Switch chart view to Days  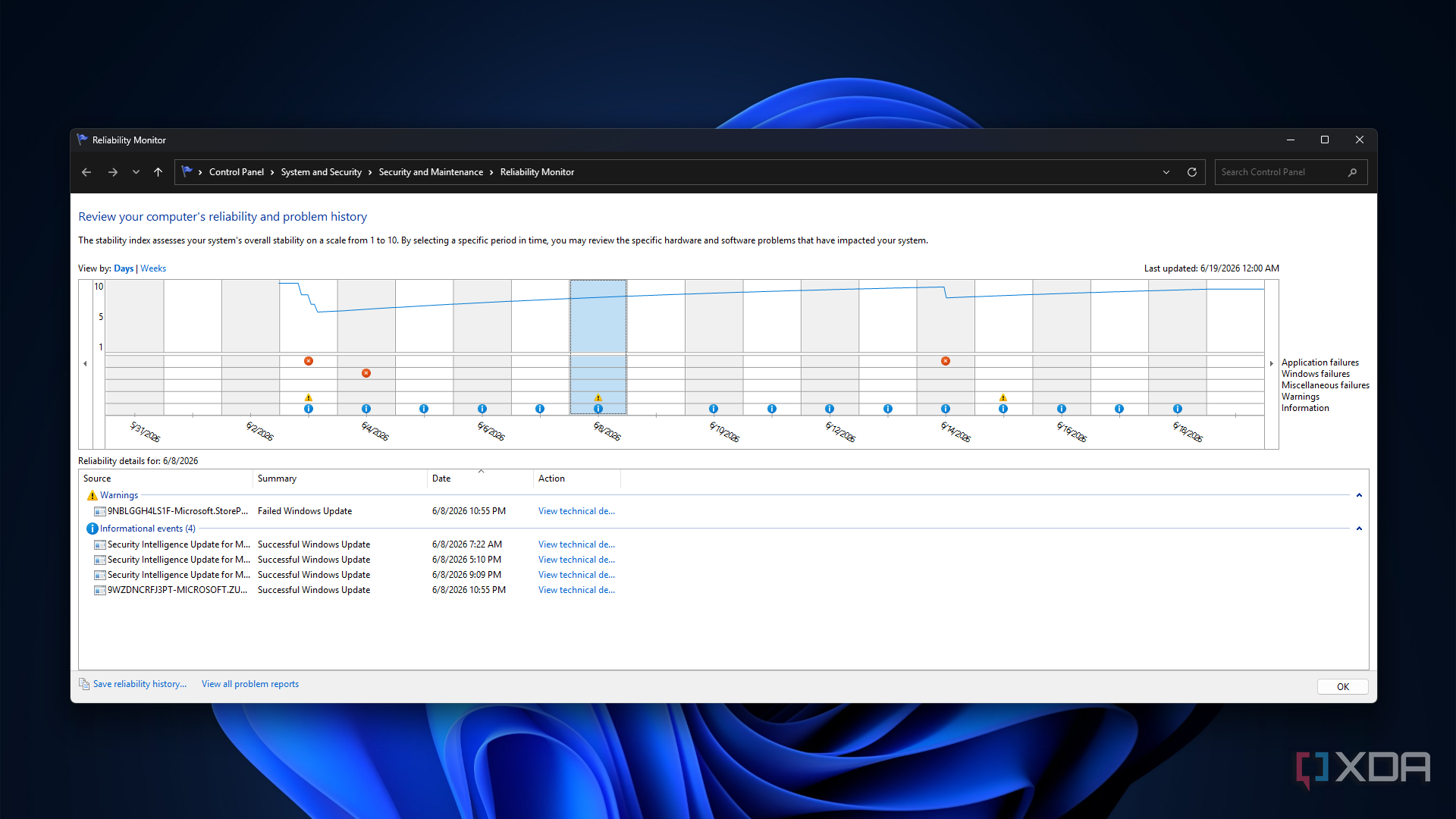124,268
